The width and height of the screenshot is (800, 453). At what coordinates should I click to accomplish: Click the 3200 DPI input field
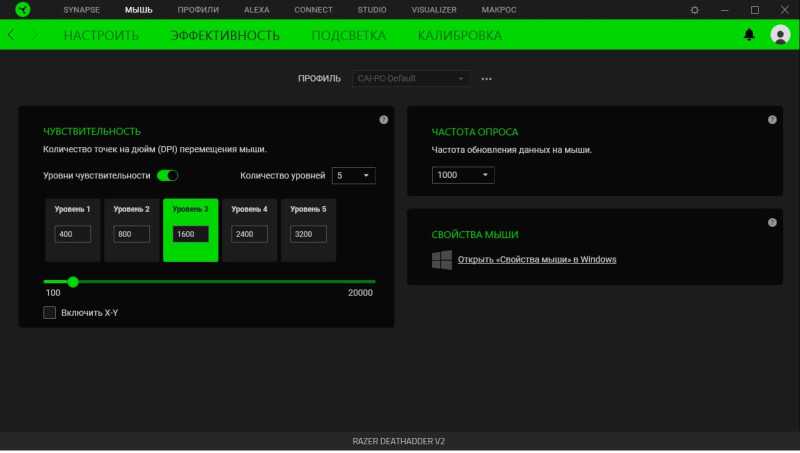point(308,234)
